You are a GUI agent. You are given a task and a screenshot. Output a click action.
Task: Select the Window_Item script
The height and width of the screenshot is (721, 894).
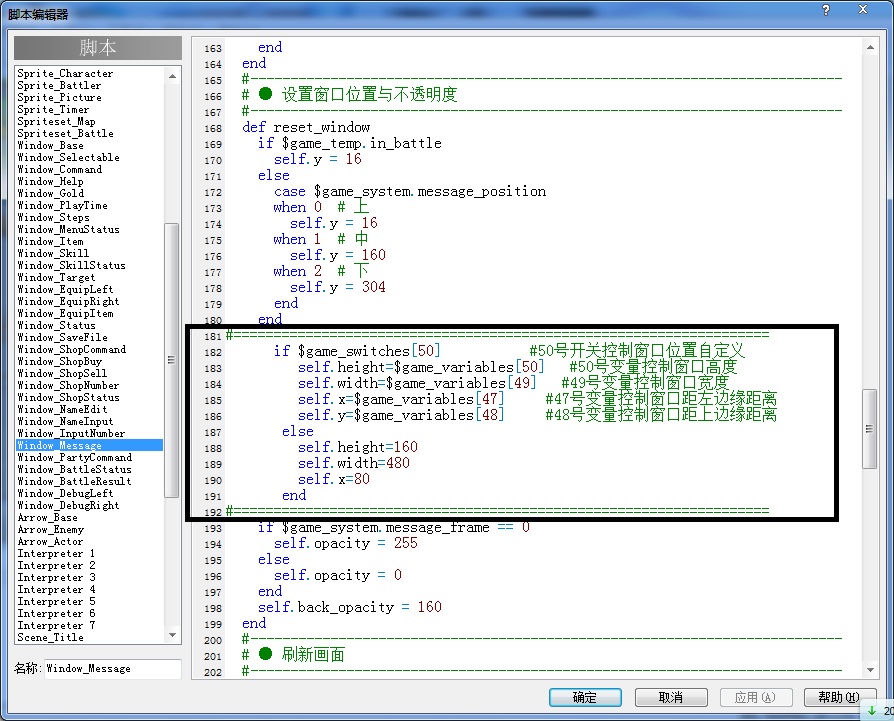click(x=51, y=241)
